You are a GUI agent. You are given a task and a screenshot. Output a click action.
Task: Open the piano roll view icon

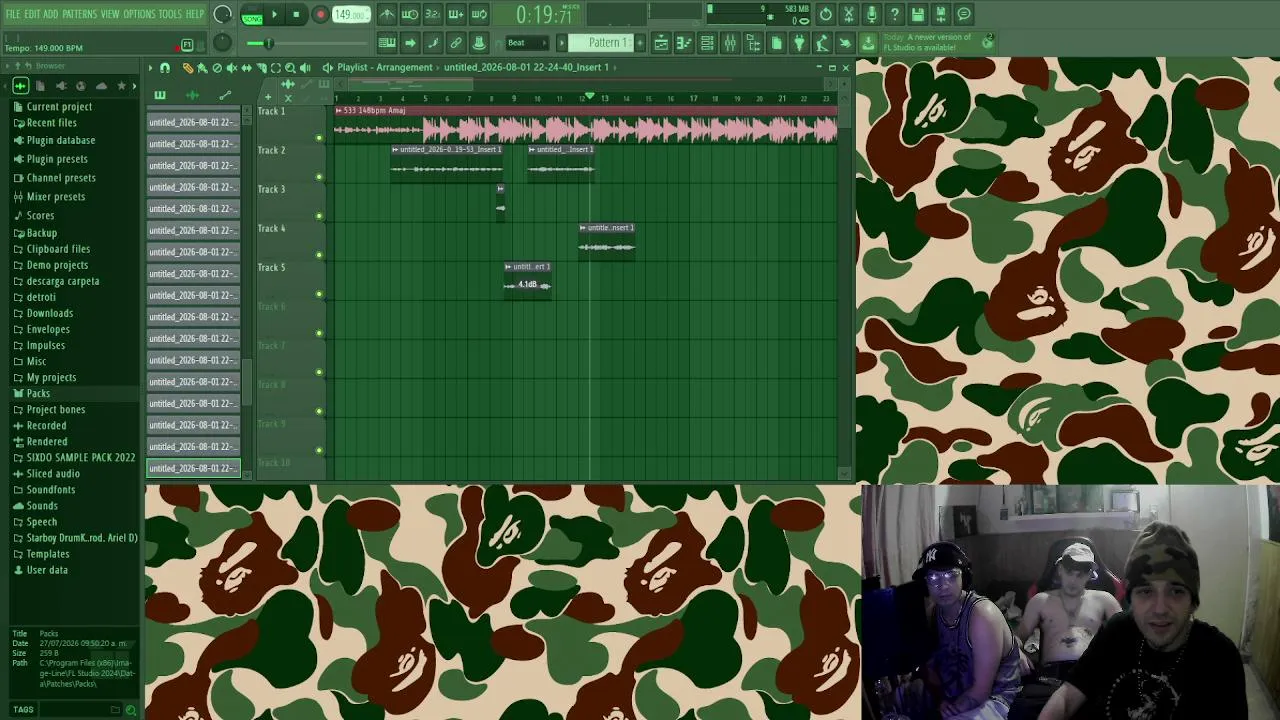click(684, 43)
